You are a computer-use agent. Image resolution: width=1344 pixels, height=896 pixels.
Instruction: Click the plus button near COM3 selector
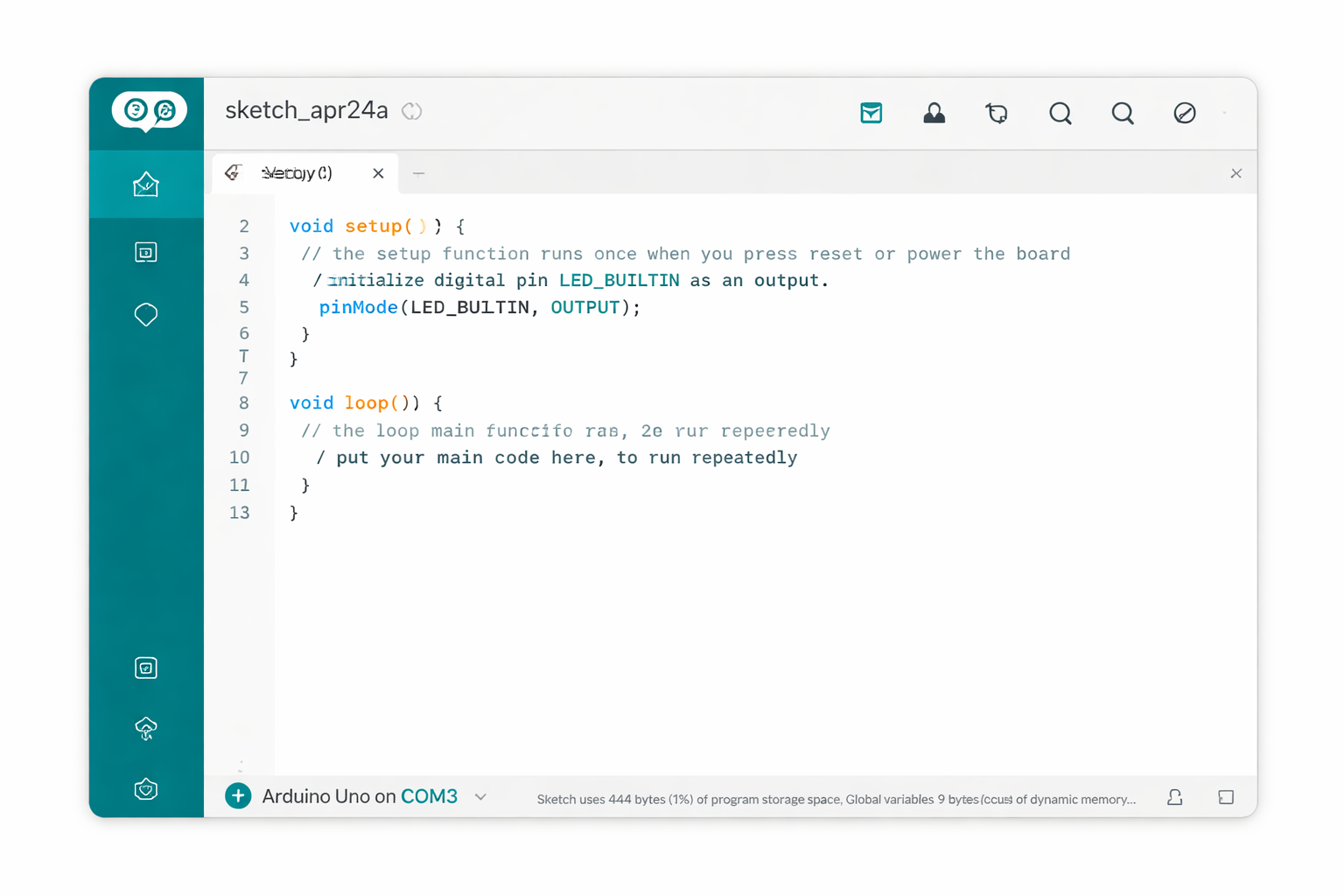pos(238,796)
